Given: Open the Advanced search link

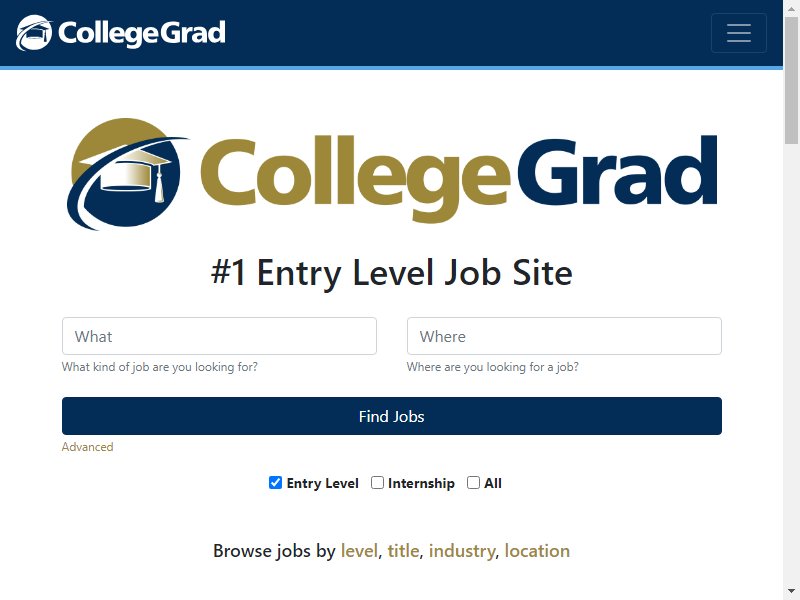Looking at the screenshot, I should [x=87, y=447].
